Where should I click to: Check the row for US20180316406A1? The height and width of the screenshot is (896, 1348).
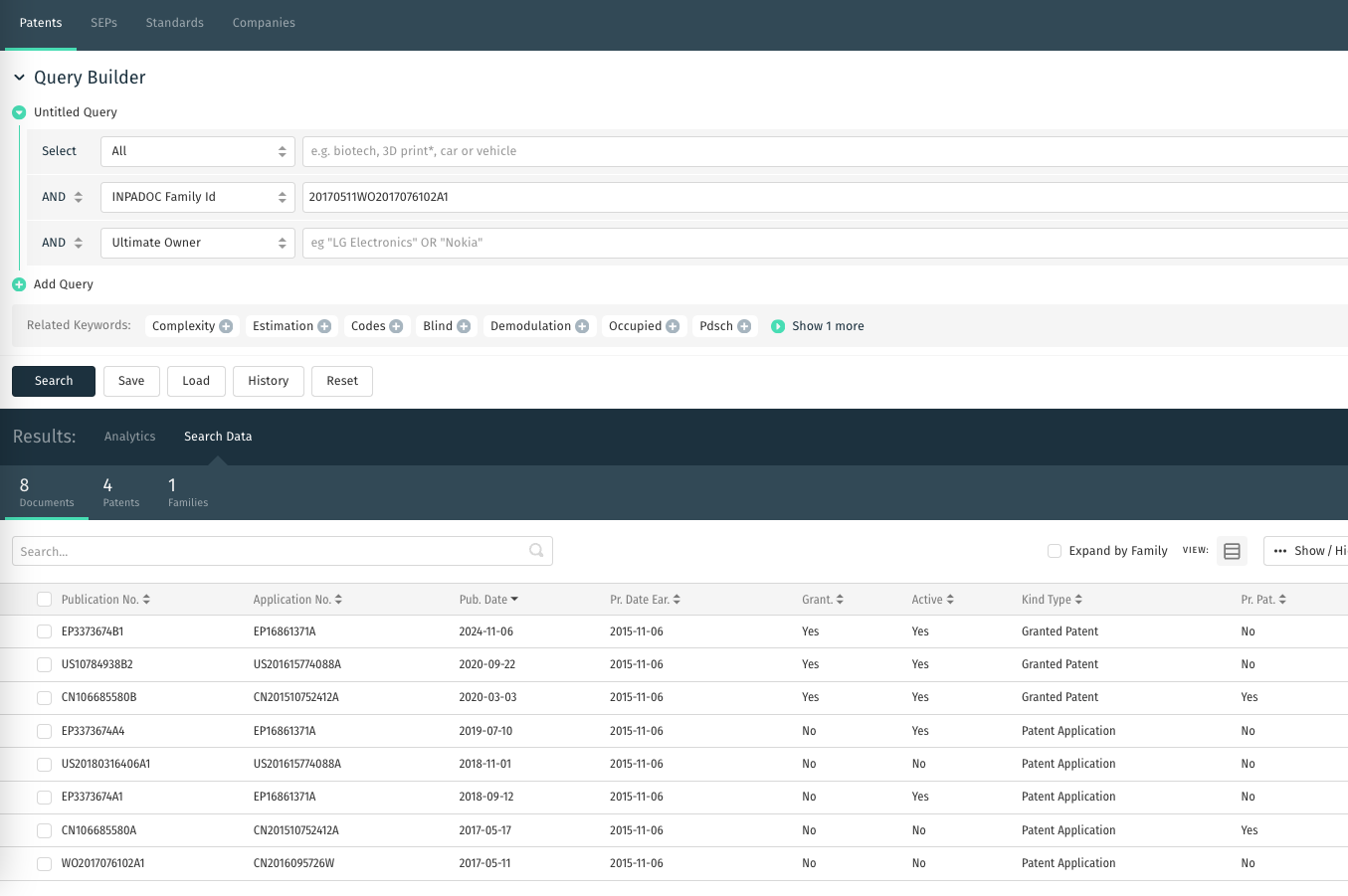(44, 765)
